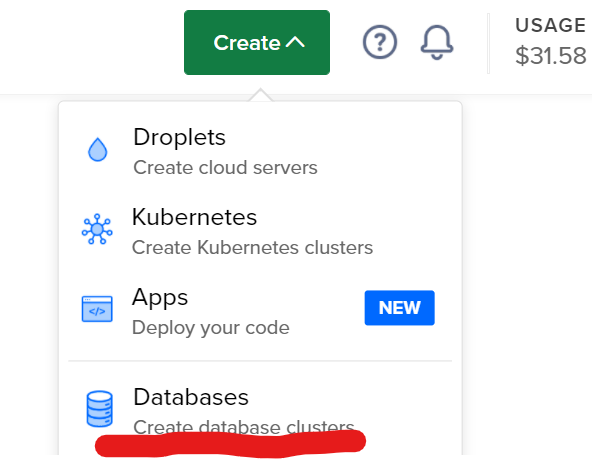Open the help question mark icon
The height and width of the screenshot is (459, 592).
click(380, 42)
